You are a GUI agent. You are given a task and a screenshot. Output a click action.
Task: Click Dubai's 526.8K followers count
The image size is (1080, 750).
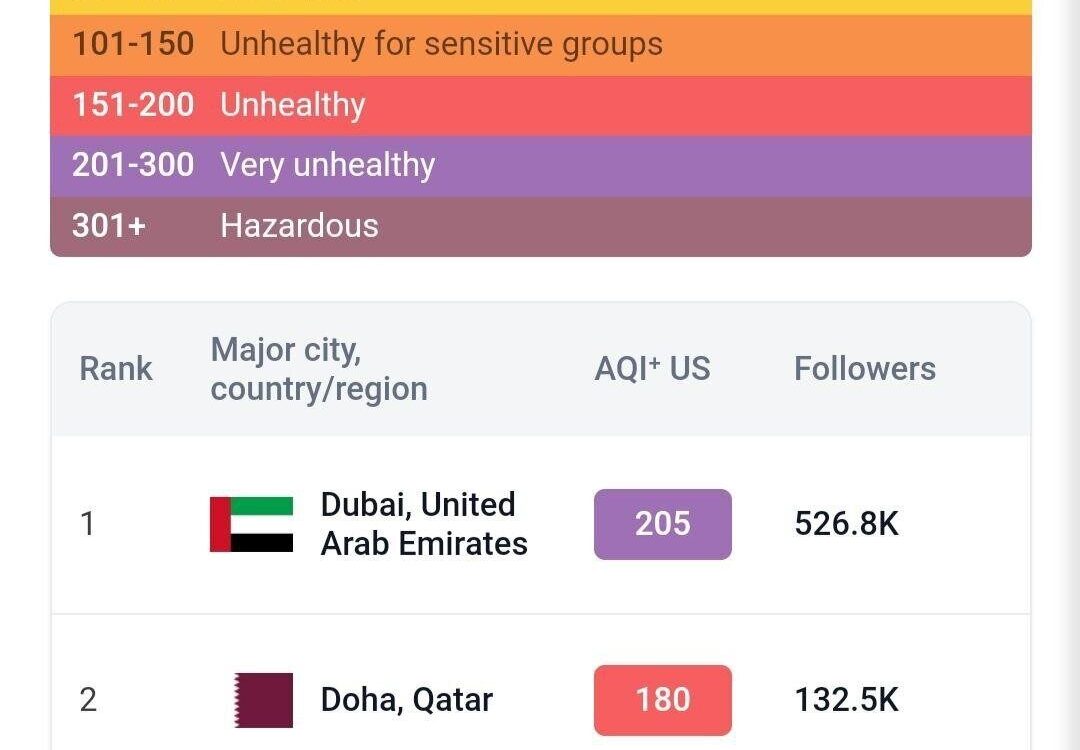point(847,524)
